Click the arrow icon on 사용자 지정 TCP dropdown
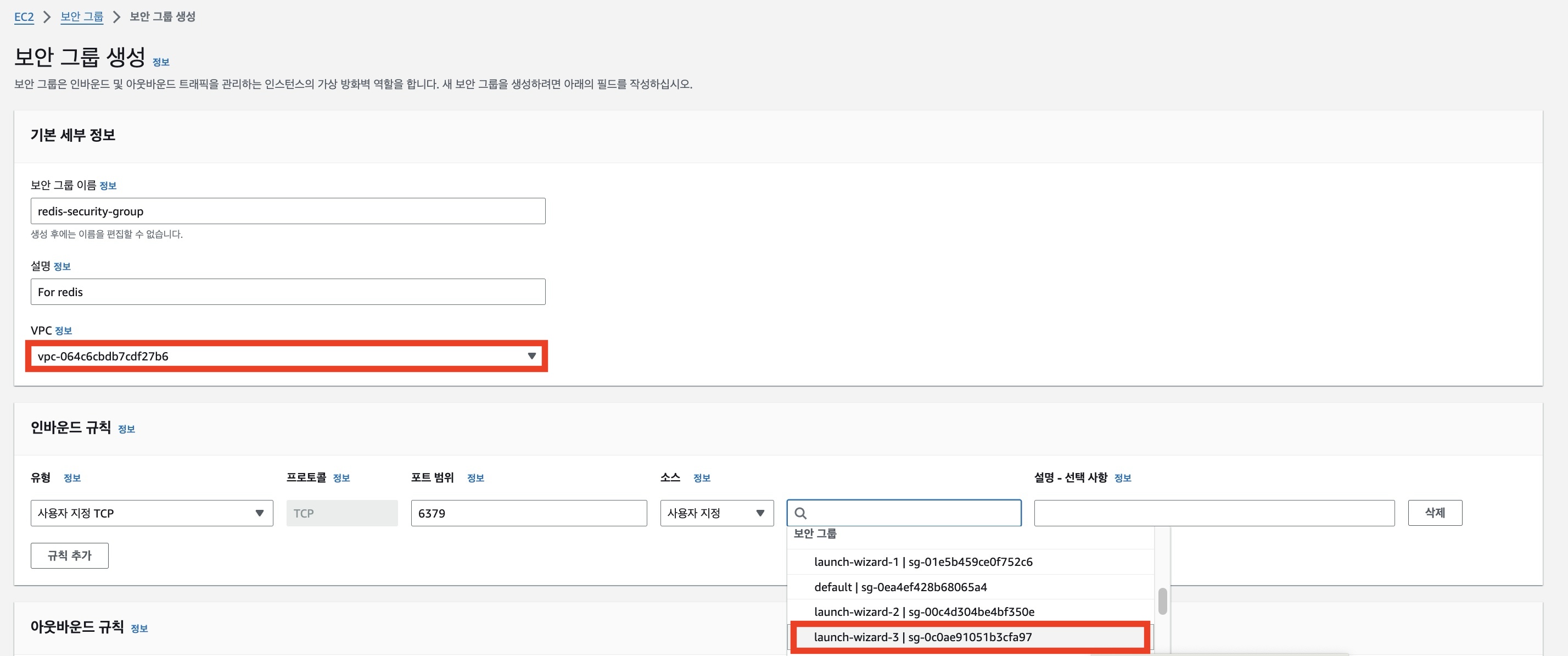The height and width of the screenshot is (656, 1568). pyautogui.click(x=259, y=513)
